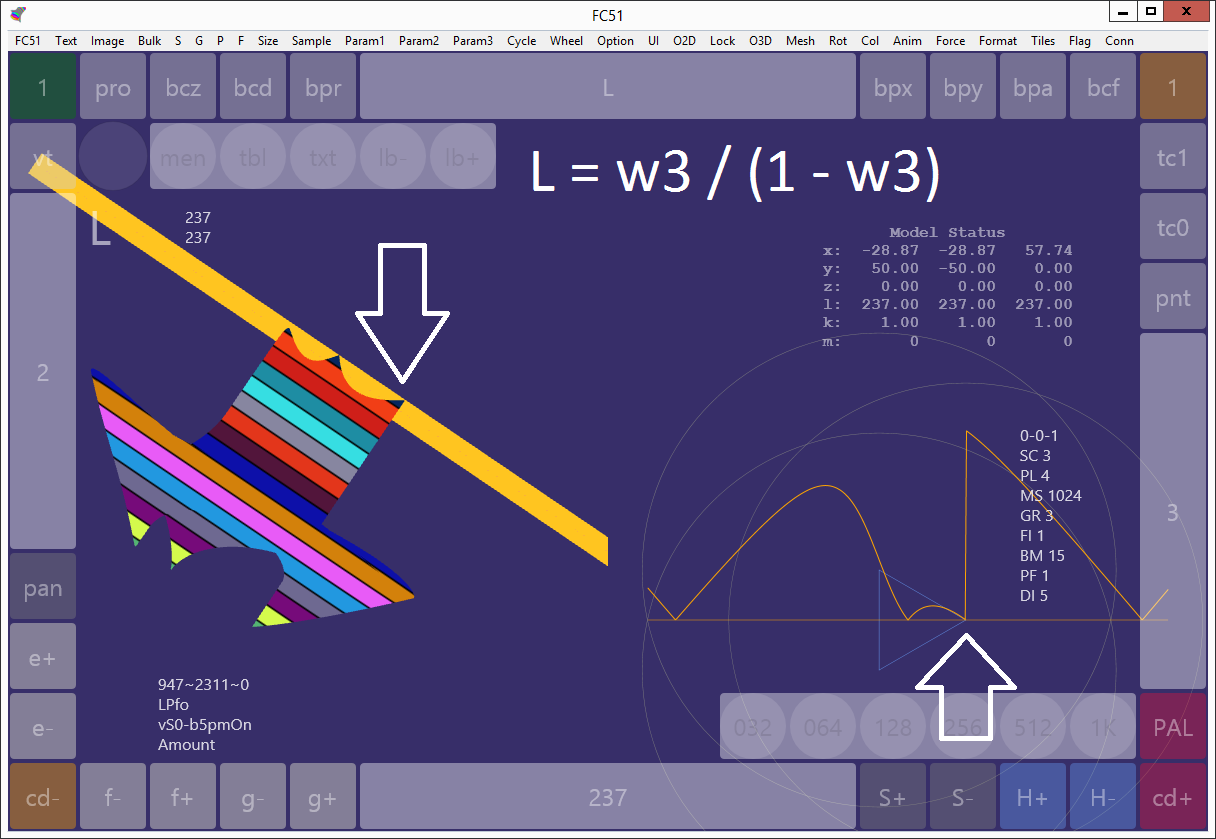Click the wide L button at top
Screen dimensions: 1216x839
click(x=608, y=87)
